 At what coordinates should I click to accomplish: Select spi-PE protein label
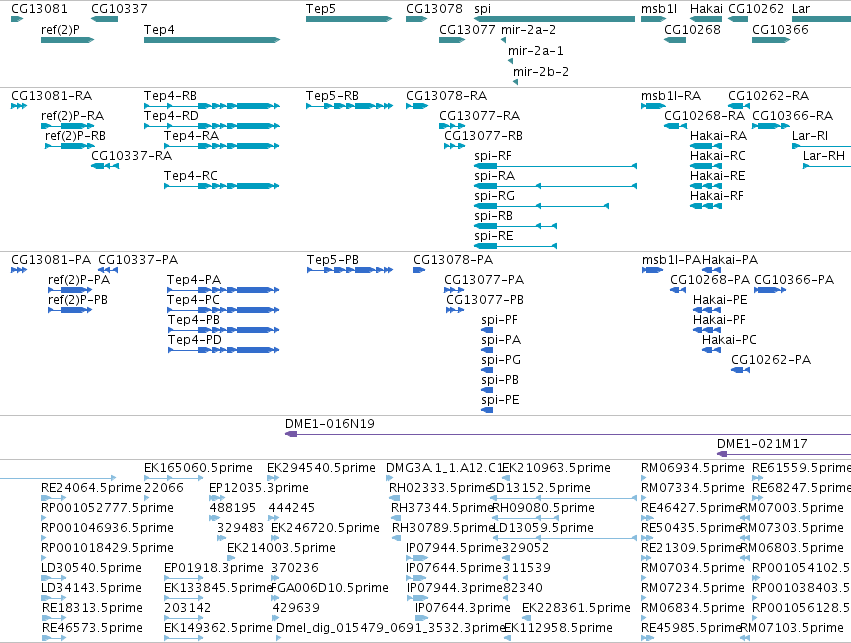pyautogui.click(x=500, y=400)
